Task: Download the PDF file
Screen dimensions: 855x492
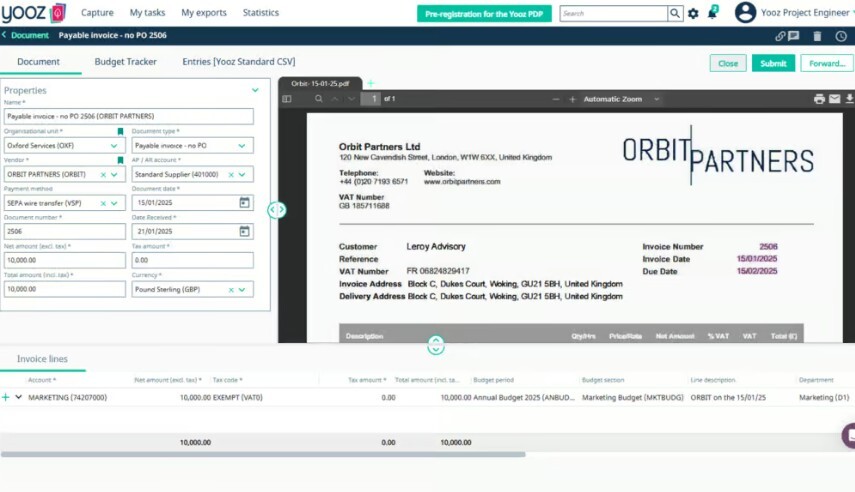Action: click(x=850, y=99)
